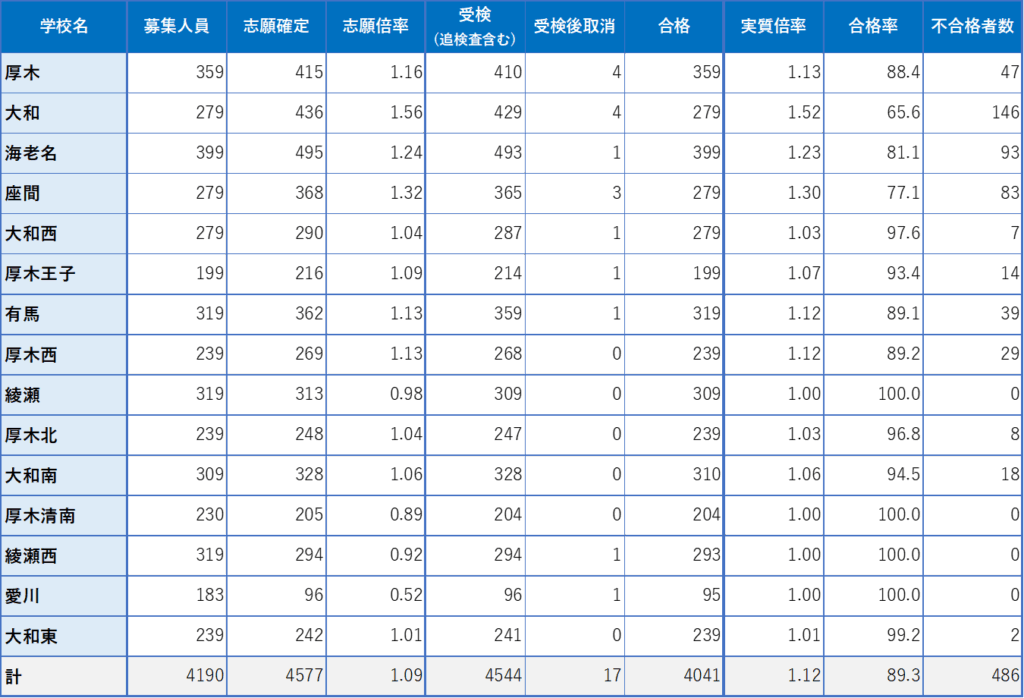Click 海老名's 志願確定 value 495
Viewport: 1024px width, 698px height.
309,152
